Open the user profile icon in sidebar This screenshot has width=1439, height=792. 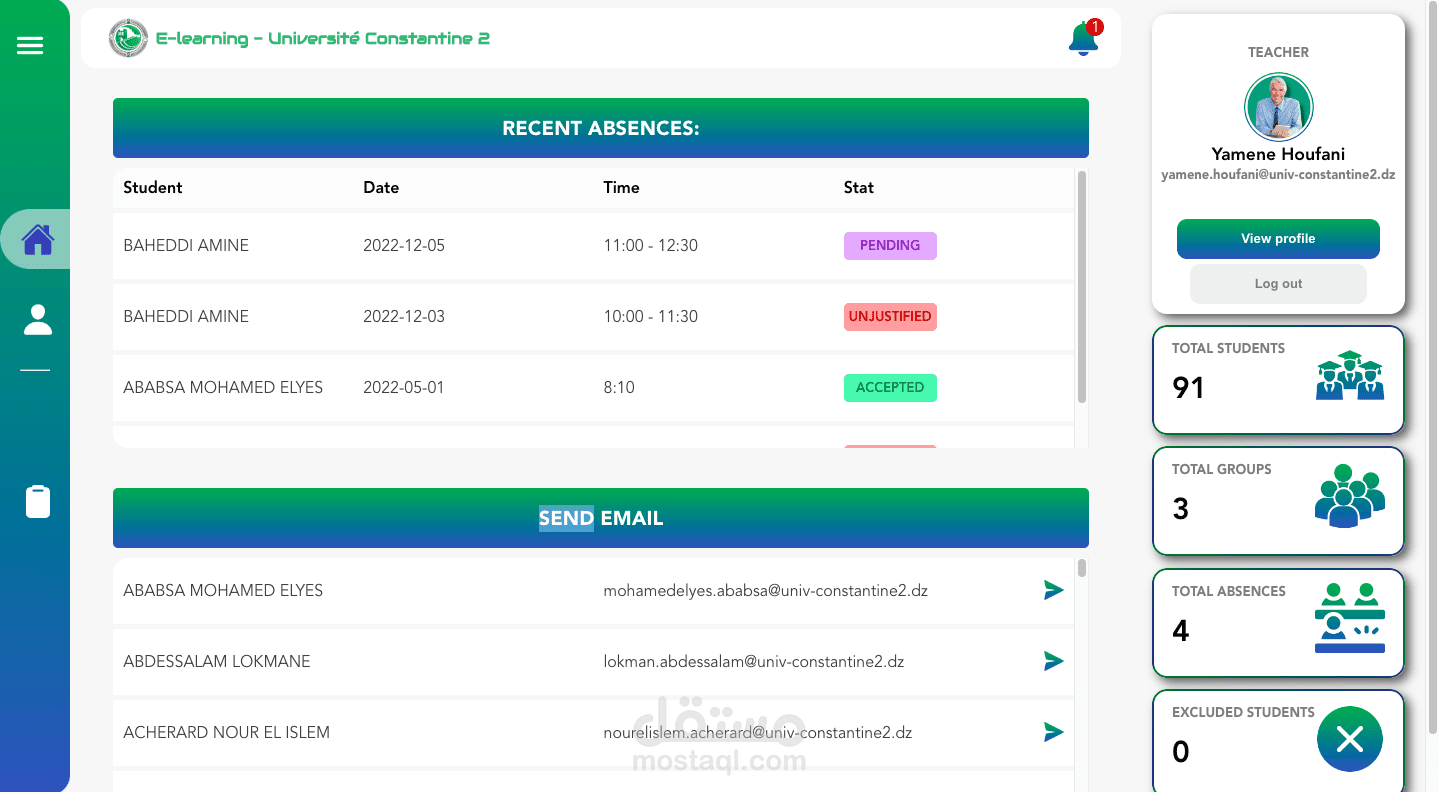[x=37, y=319]
